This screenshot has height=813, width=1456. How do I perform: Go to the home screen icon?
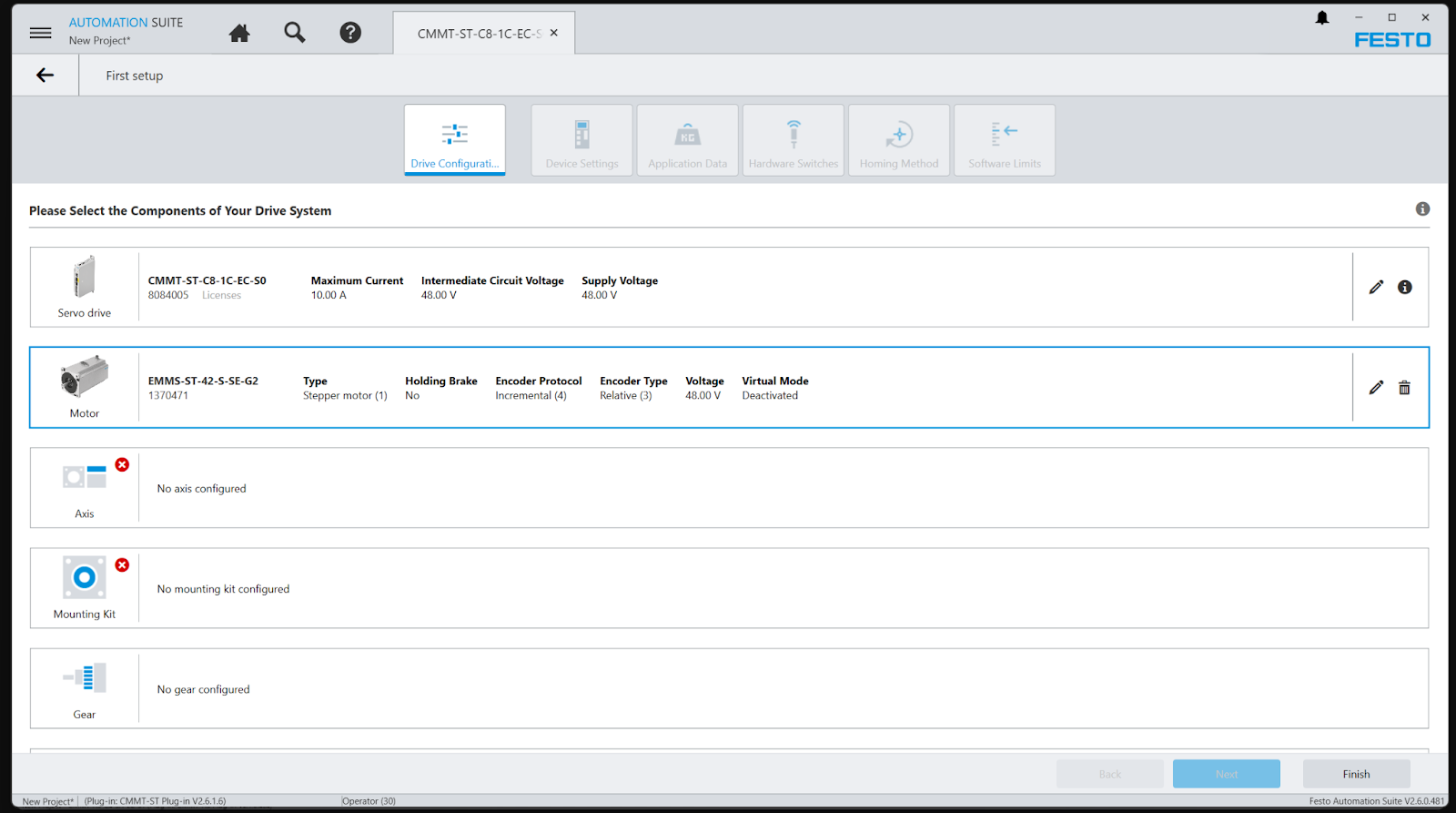point(239,33)
